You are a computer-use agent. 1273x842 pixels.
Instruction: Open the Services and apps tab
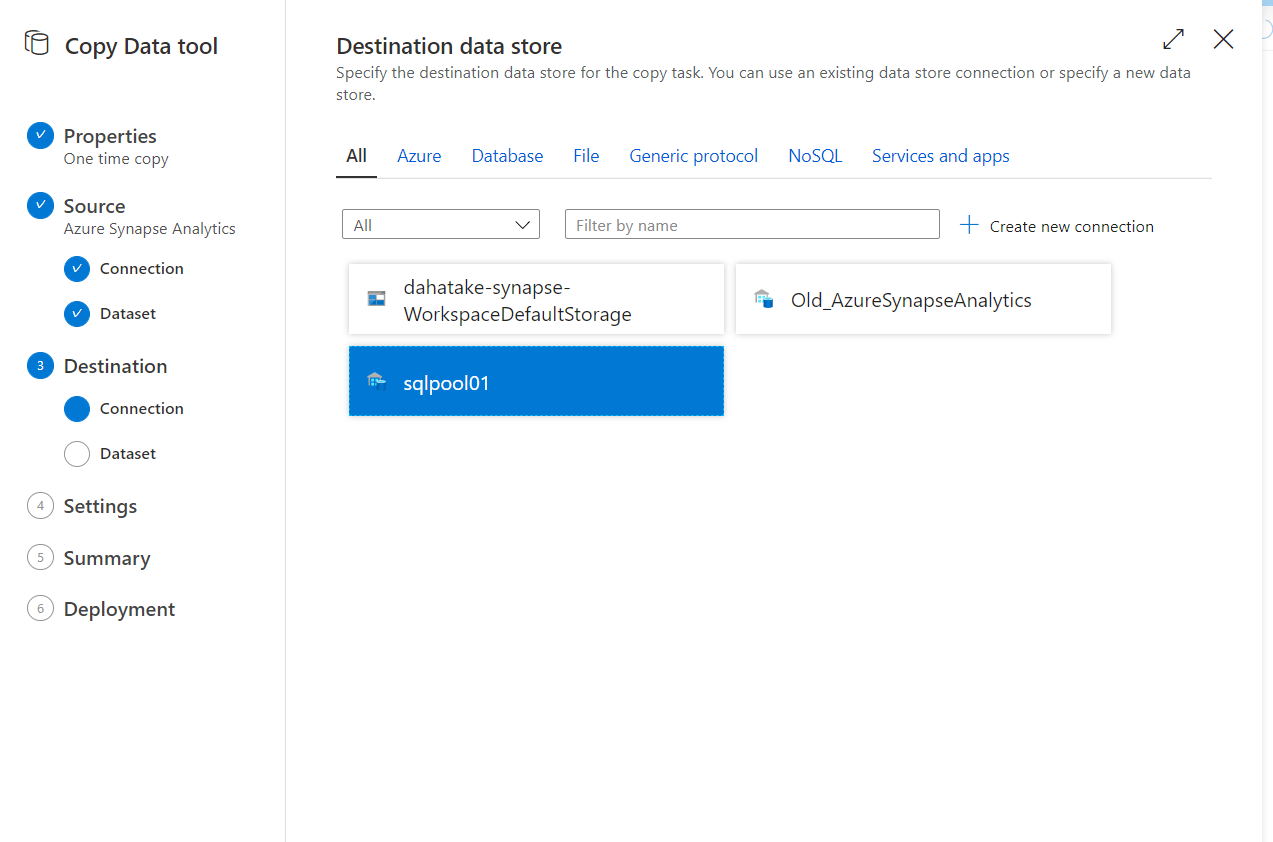(940, 156)
